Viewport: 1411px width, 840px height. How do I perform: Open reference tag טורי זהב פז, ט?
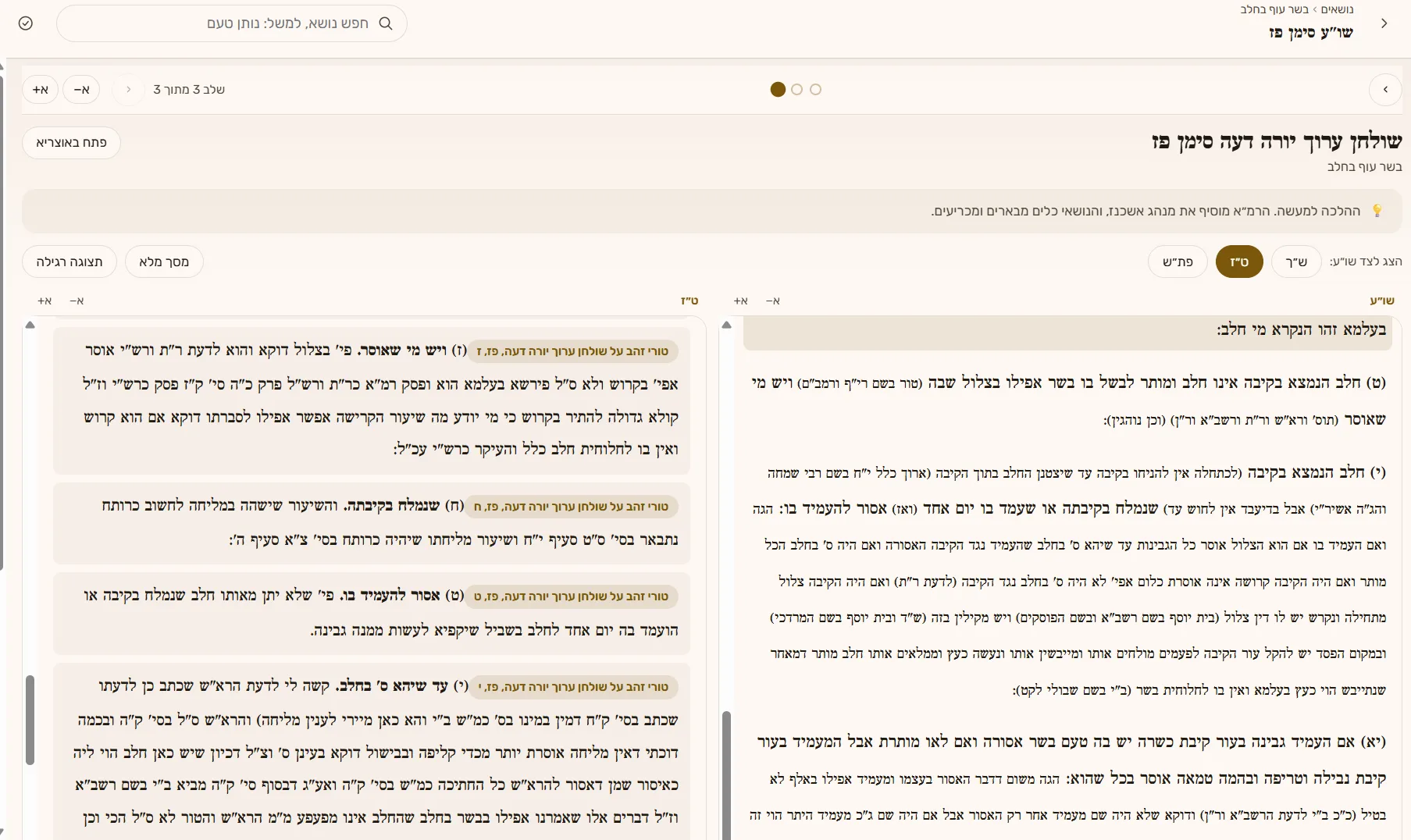571,596
